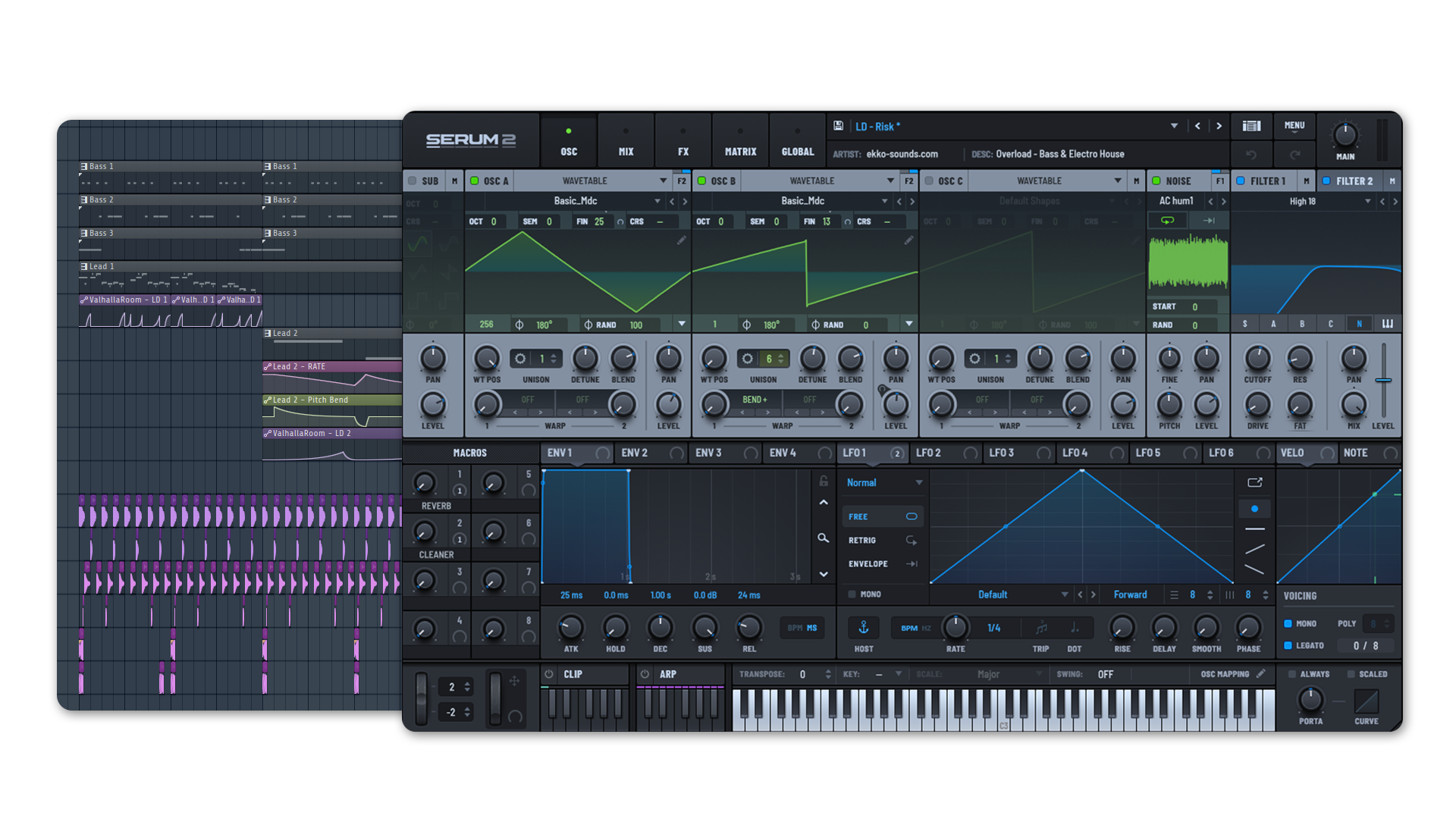Go to previous preset arrow
This screenshot has width=1456, height=819.
1197,126
